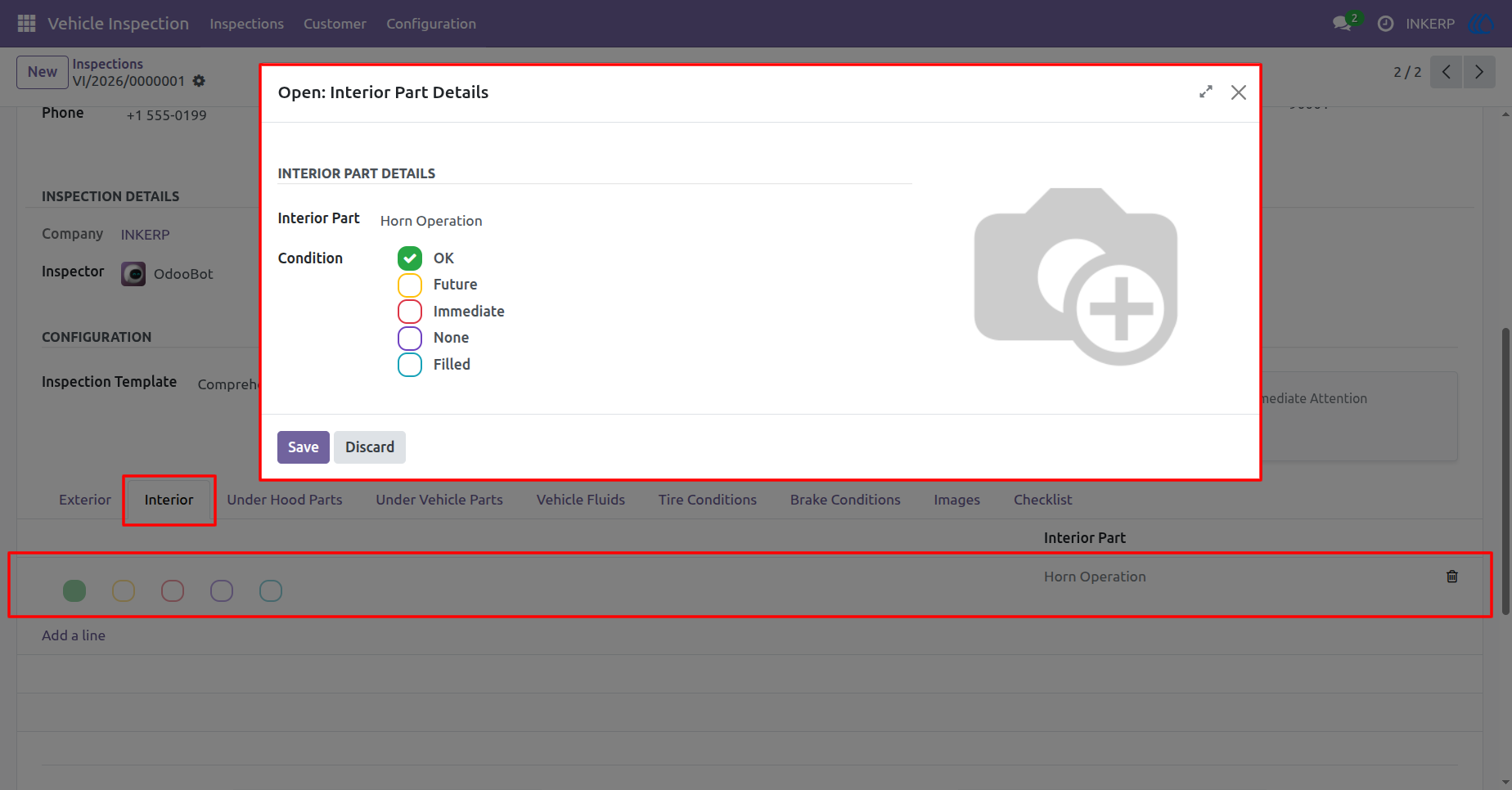Save the interior part details

[x=304, y=447]
